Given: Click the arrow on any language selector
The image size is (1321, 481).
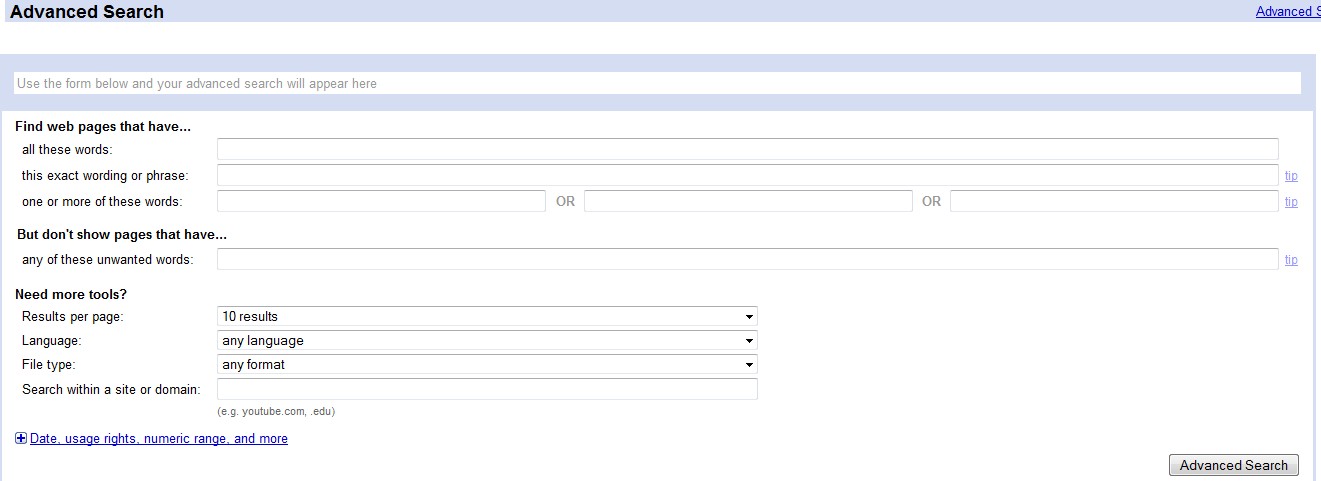Looking at the screenshot, I should coord(749,341).
